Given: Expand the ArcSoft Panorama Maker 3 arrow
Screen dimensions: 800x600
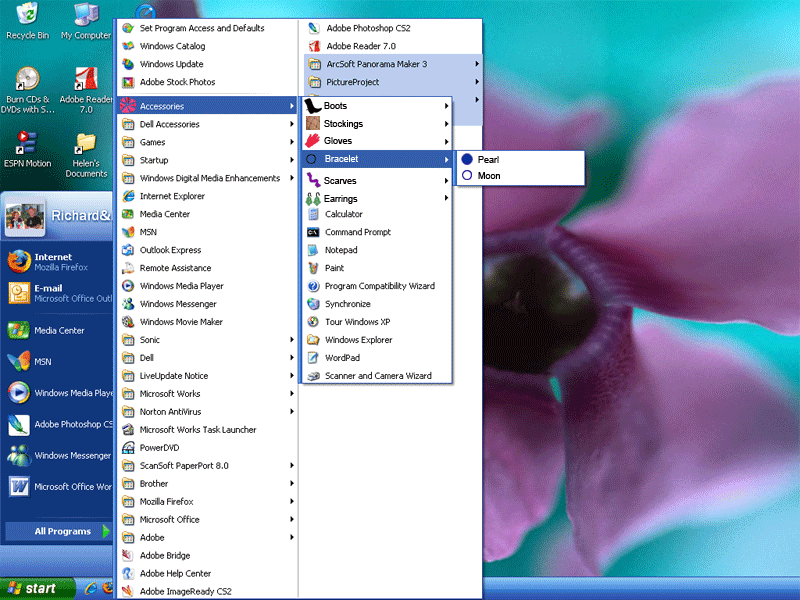Looking at the screenshot, I should click(x=477, y=64).
